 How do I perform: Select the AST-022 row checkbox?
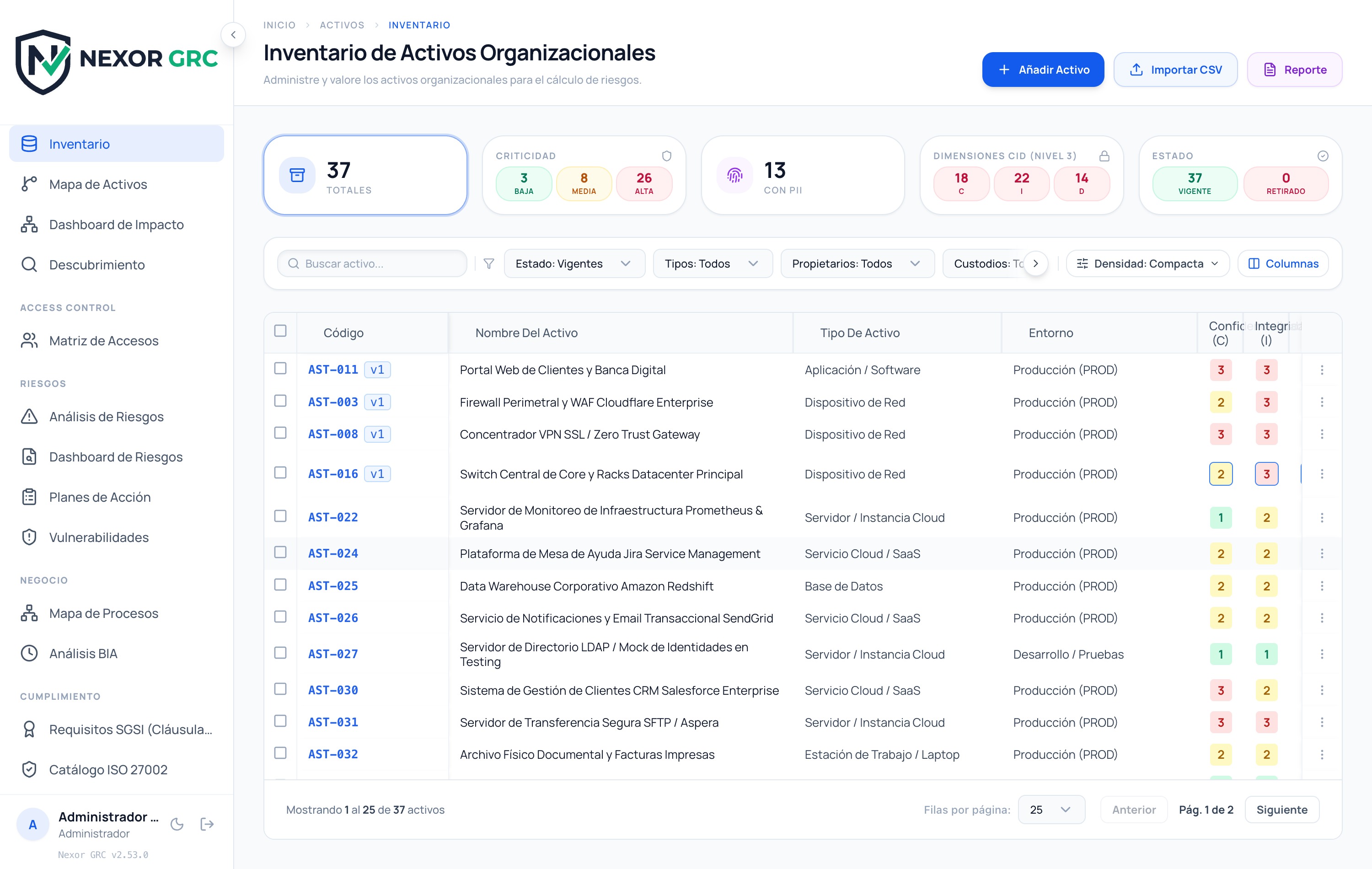(x=280, y=516)
